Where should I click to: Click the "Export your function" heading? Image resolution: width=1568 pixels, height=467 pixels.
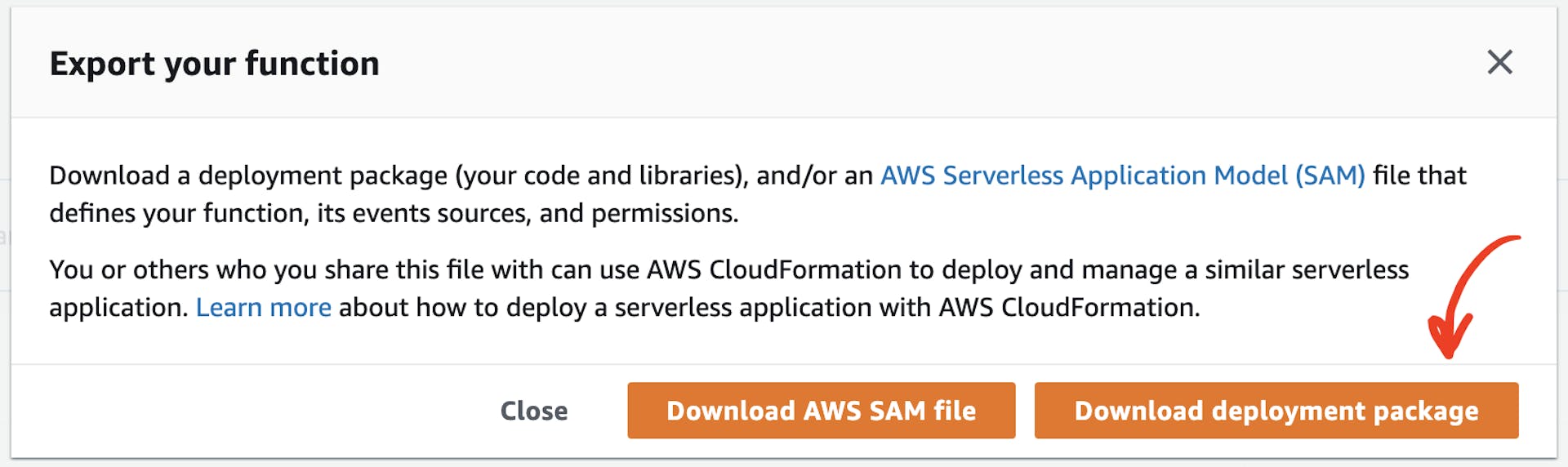click(x=214, y=64)
